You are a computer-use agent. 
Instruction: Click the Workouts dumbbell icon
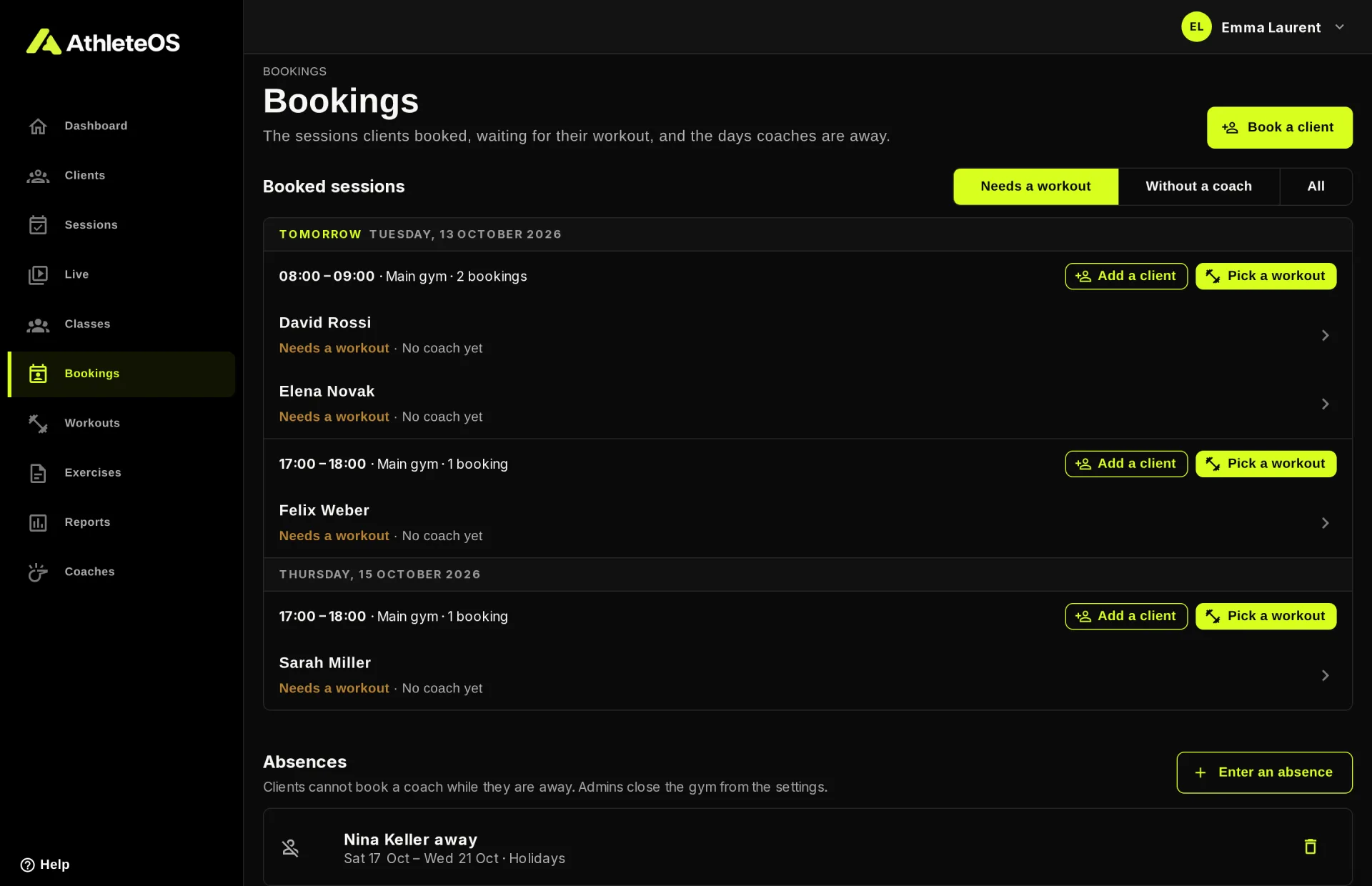[x=38, y=423]
